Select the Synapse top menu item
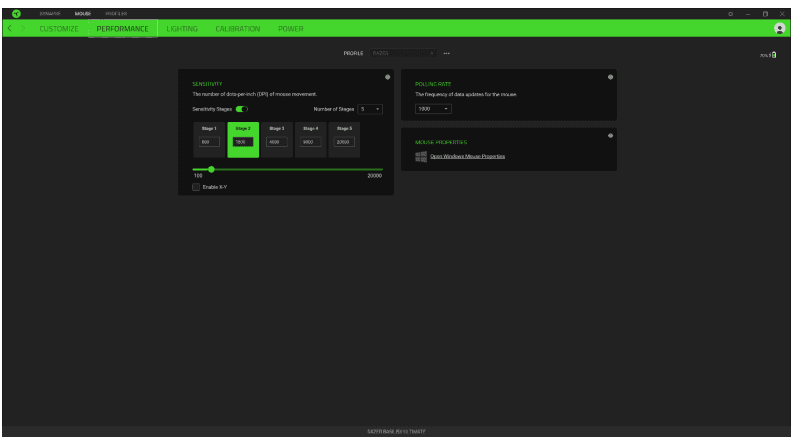 click(x=50, y=14)
